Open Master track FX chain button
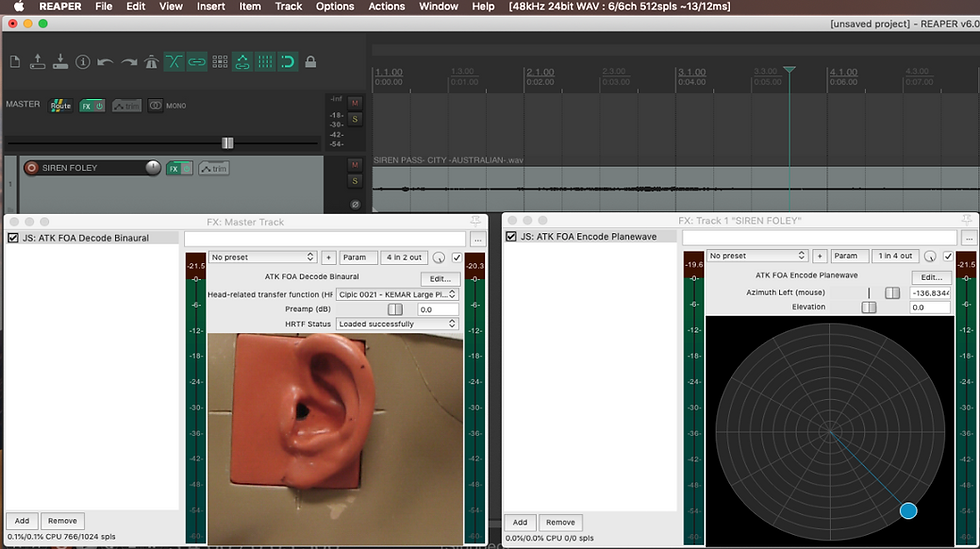The image size is (980, 549). [86, 106]
